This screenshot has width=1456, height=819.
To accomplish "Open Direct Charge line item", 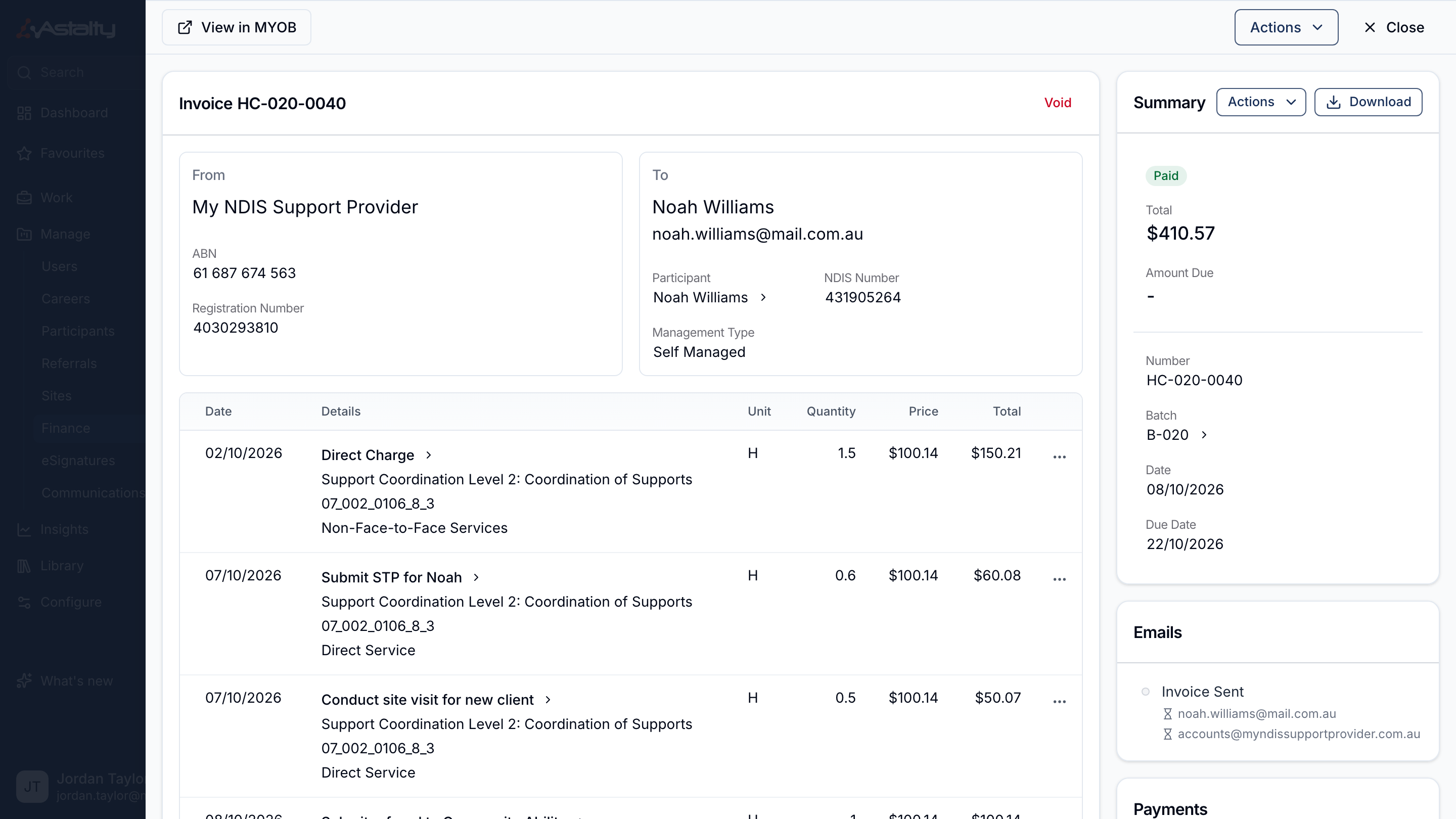I will click(x=377, y=455).
